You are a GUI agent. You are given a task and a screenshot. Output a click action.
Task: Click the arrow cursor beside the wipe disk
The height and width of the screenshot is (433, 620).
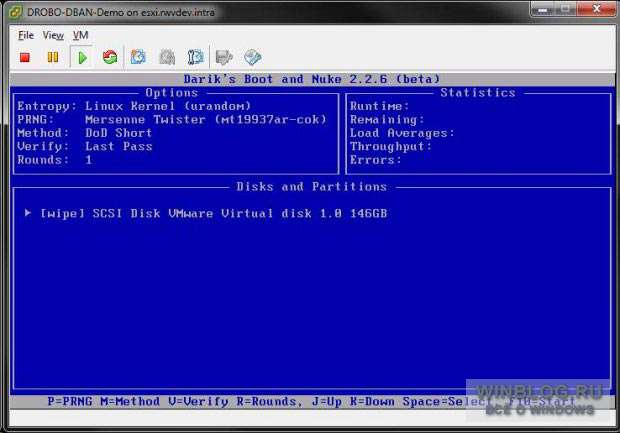point(28,213)
